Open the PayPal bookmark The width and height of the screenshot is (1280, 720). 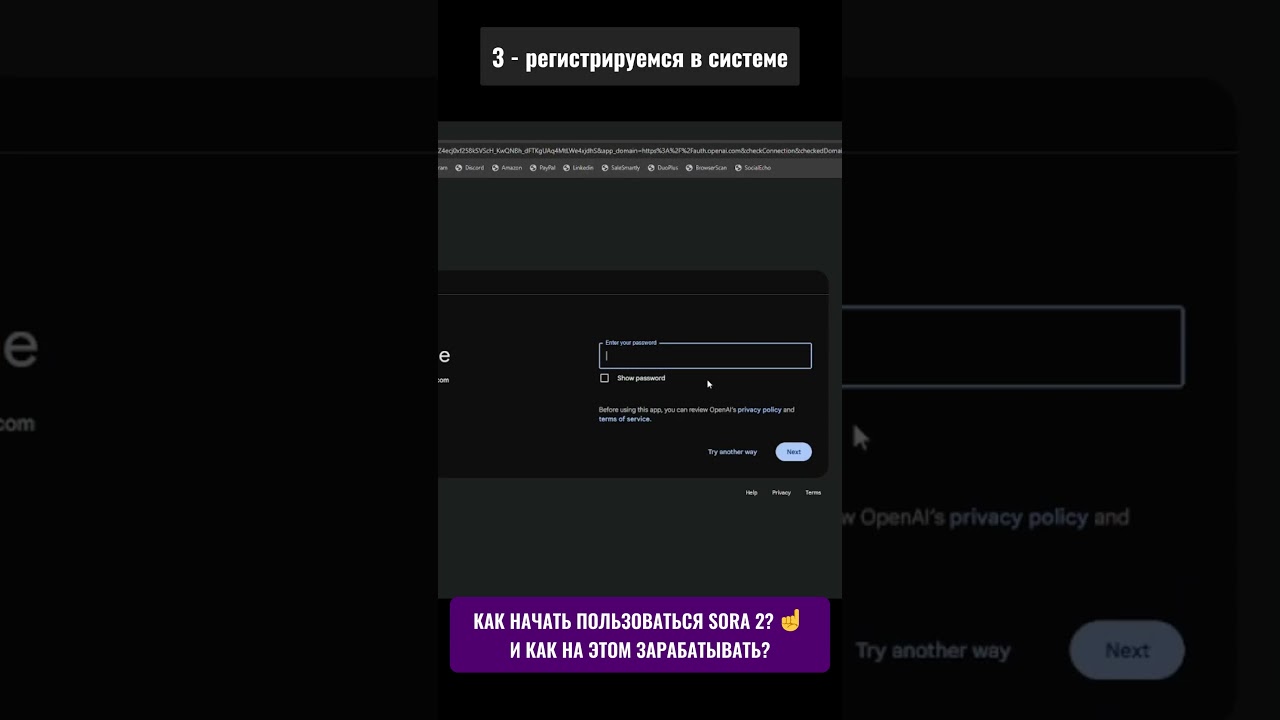coord(543,168)
